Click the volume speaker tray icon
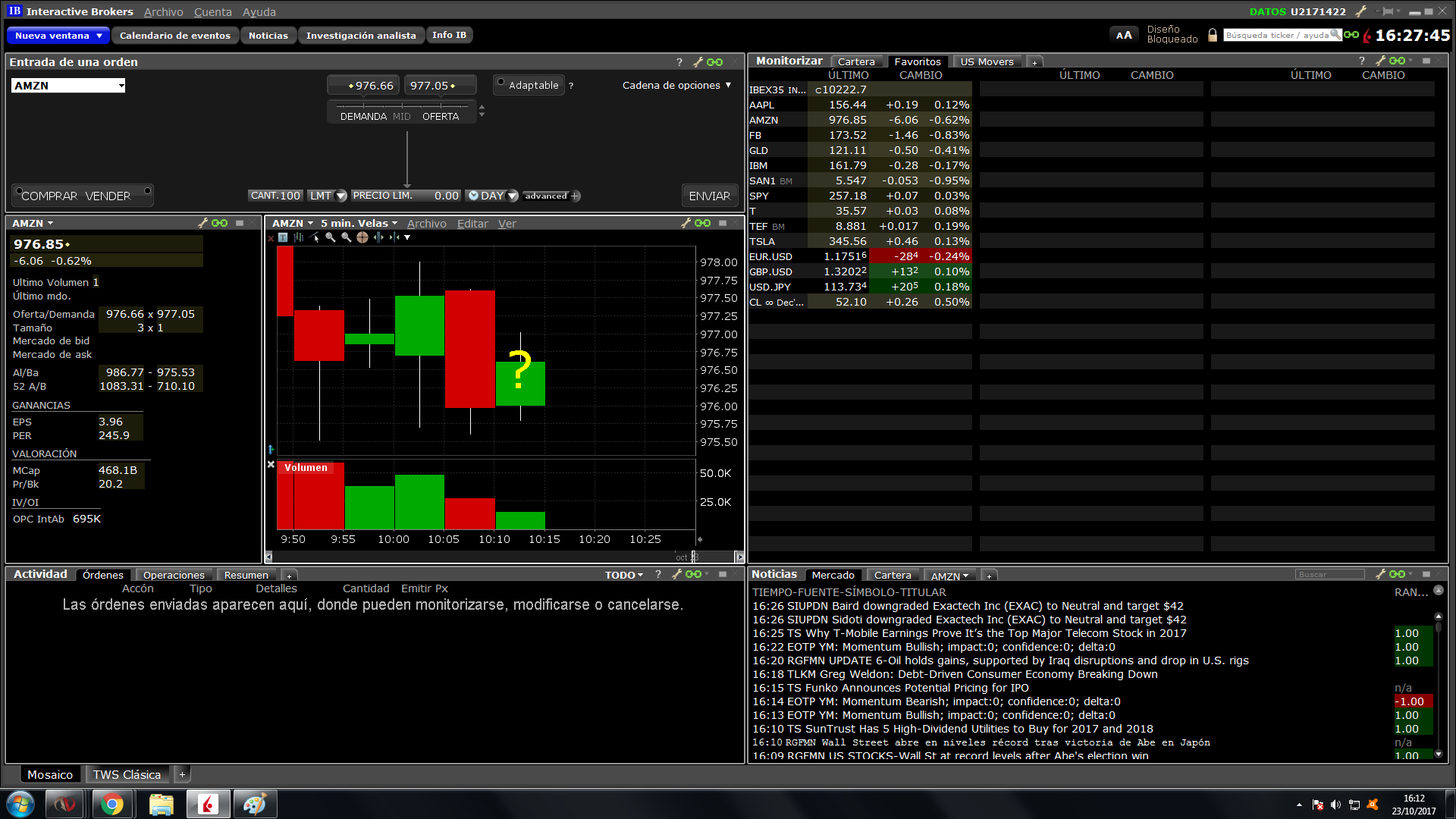 coord(1335,805)
